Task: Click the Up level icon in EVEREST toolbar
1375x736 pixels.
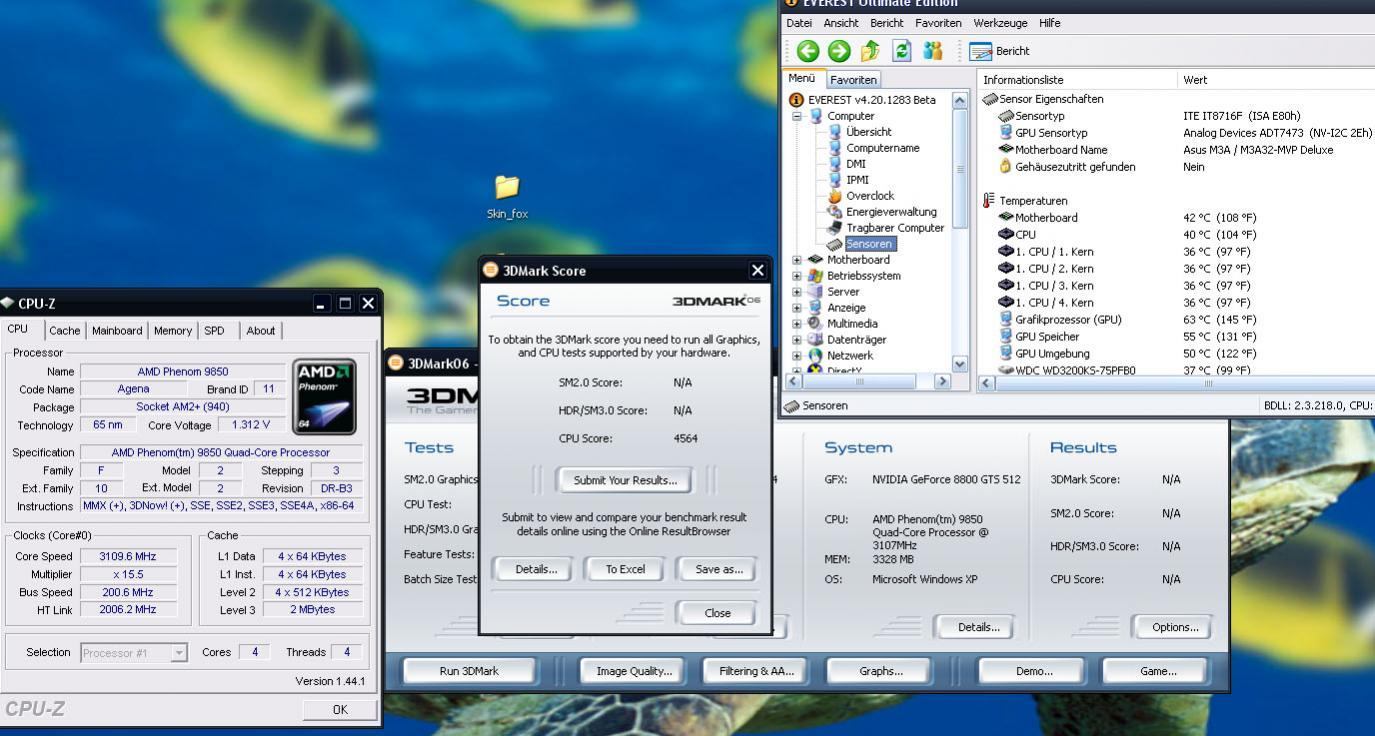Action: (x=870, y=50)
